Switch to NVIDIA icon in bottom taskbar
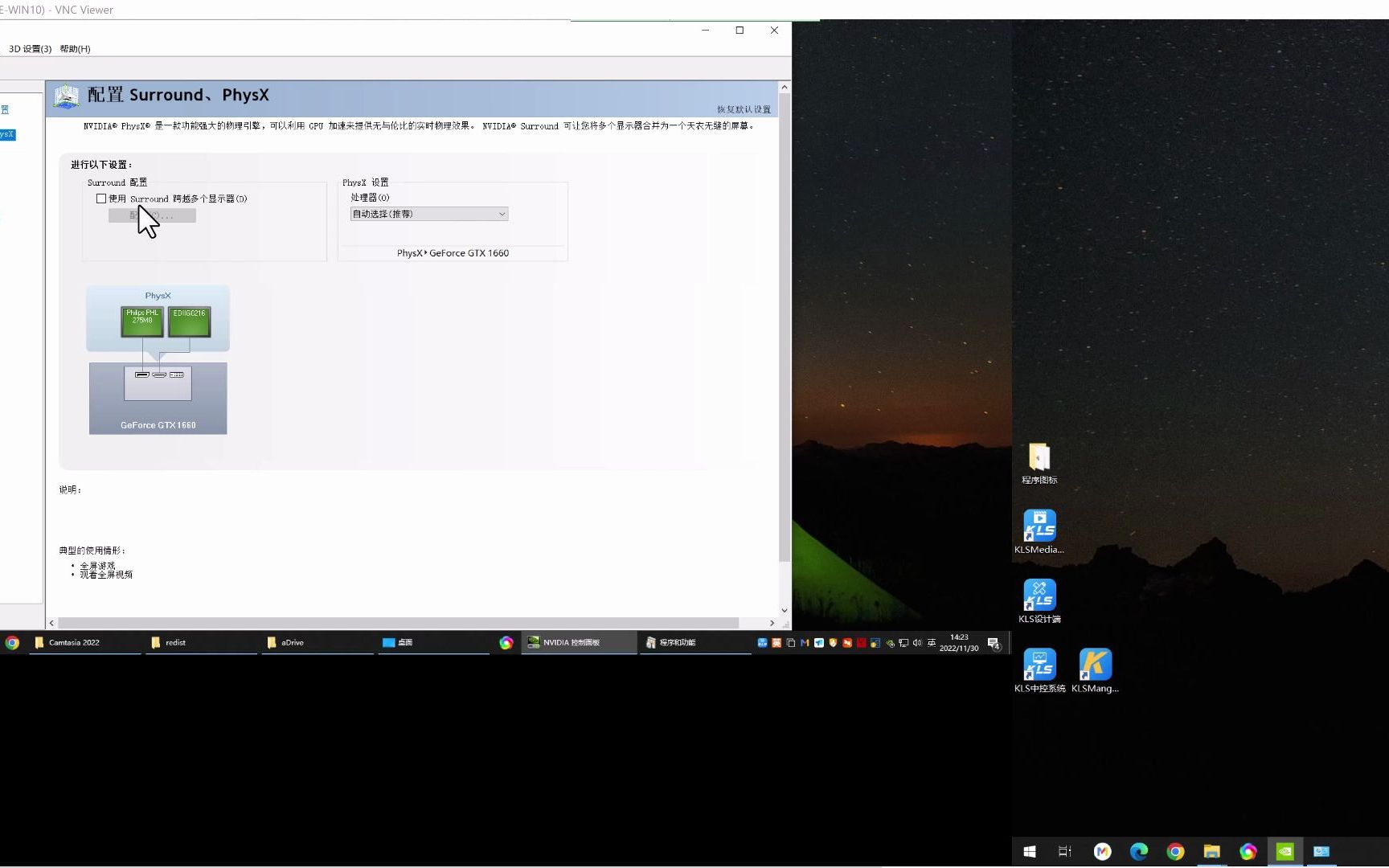 [x=1285, y=851]
